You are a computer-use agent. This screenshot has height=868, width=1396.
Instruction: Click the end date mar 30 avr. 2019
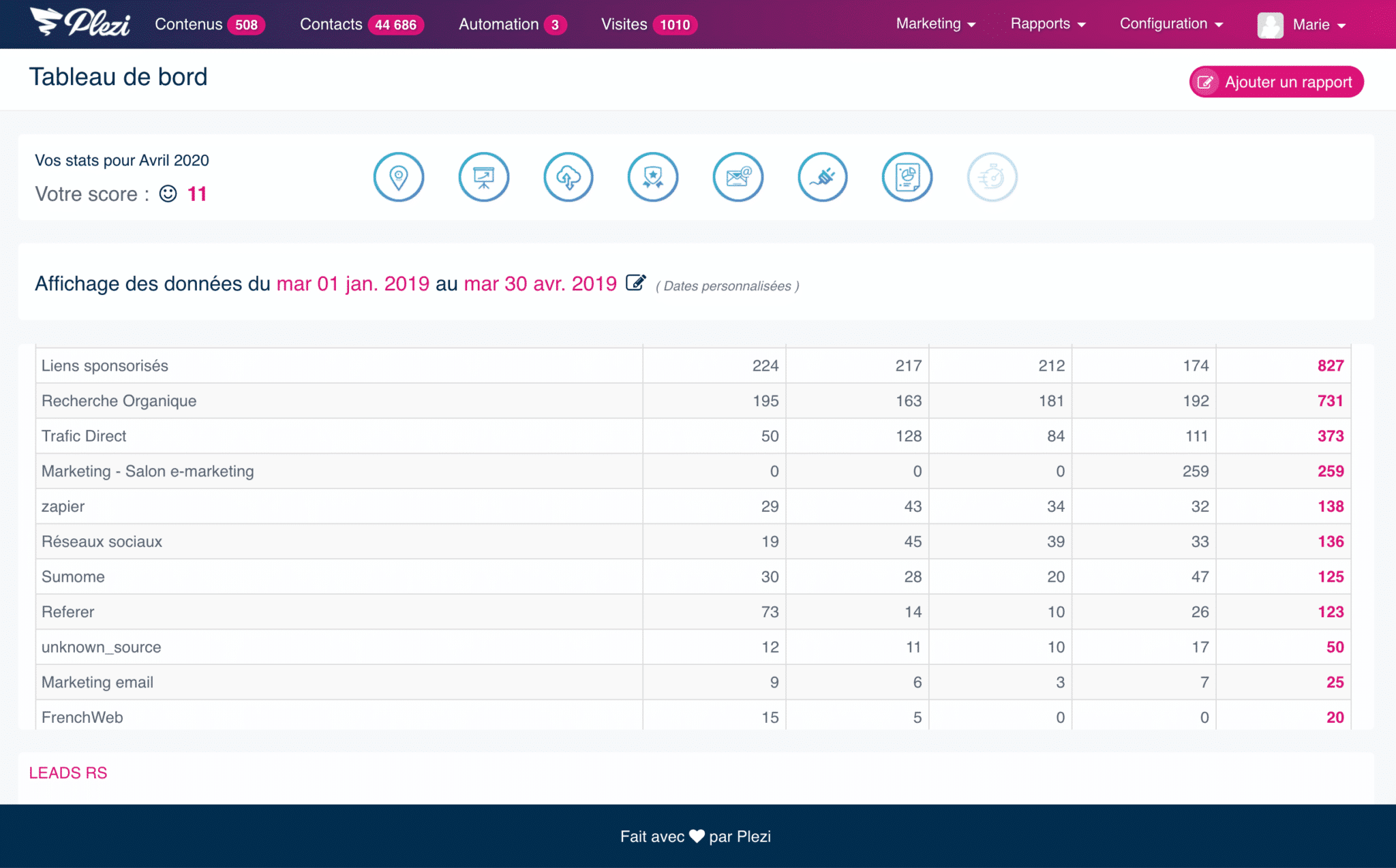(540, 283)
